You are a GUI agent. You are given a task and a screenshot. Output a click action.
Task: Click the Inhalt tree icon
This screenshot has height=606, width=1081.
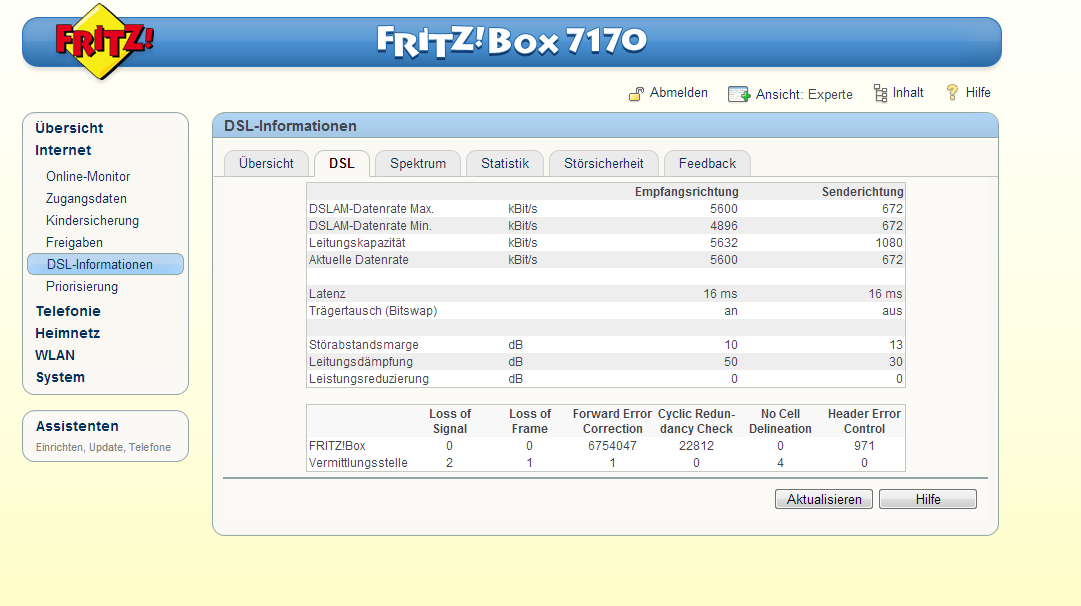[x=880, y=93]
